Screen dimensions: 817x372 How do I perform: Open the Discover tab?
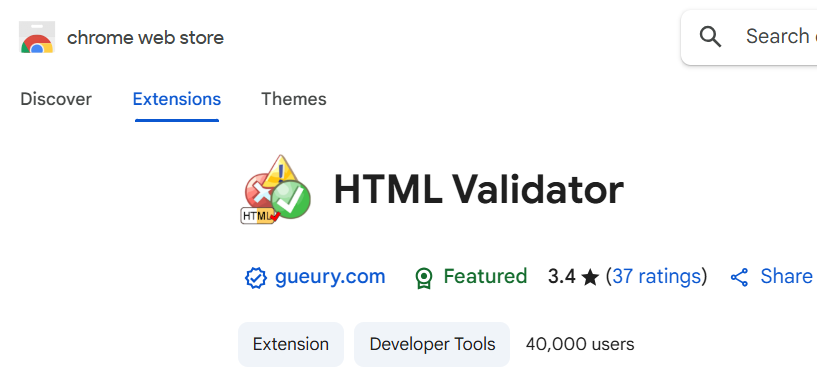point(56,99)
